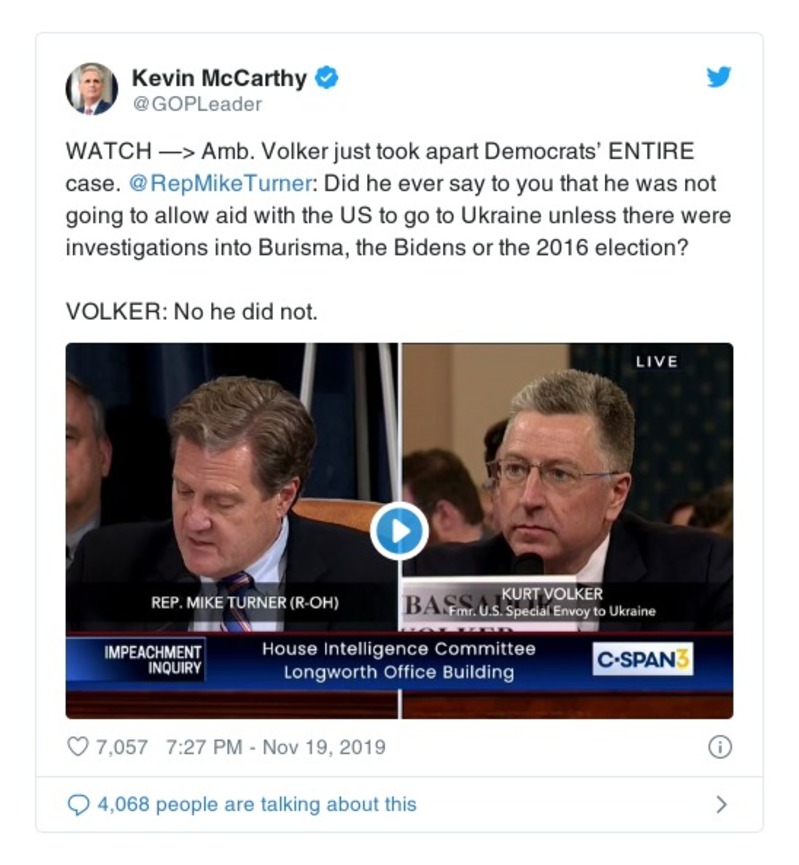Open "4,068 people are talking about this"
The image size is (799, 865).
pyautogui.click(x=256, y=804)
